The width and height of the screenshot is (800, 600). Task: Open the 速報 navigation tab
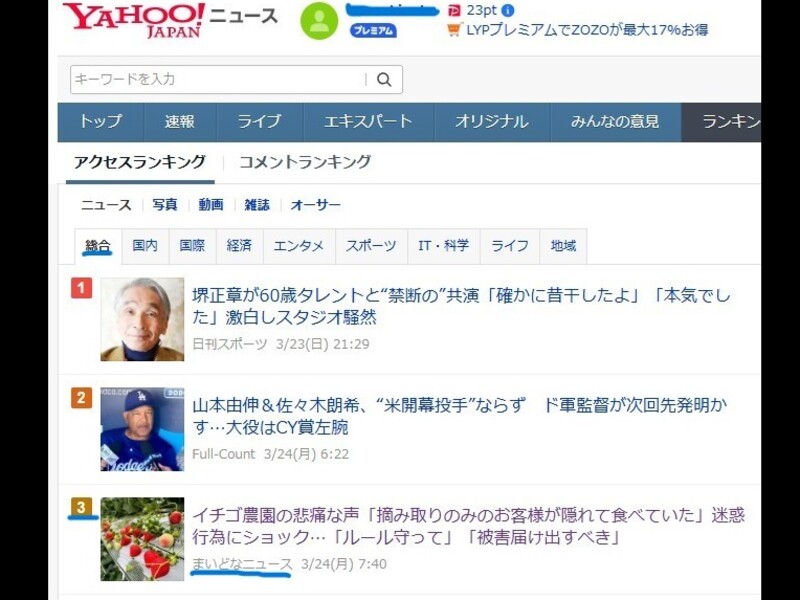click(x=180, y=122)
